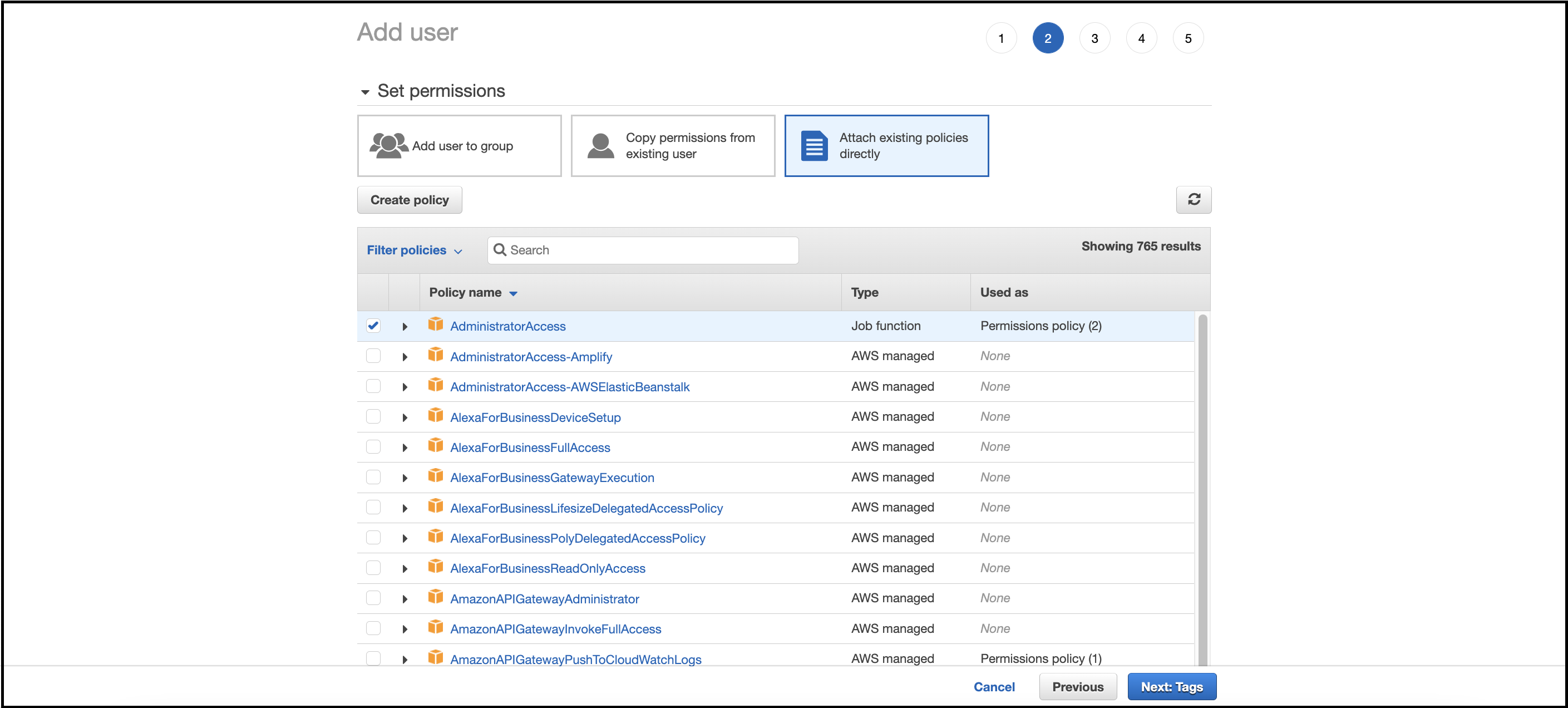This screenshot has width=1568, height=708.
Task: Check the AlexaForBusinessDeviceSetup checkbox
Action: coord(373,416)
